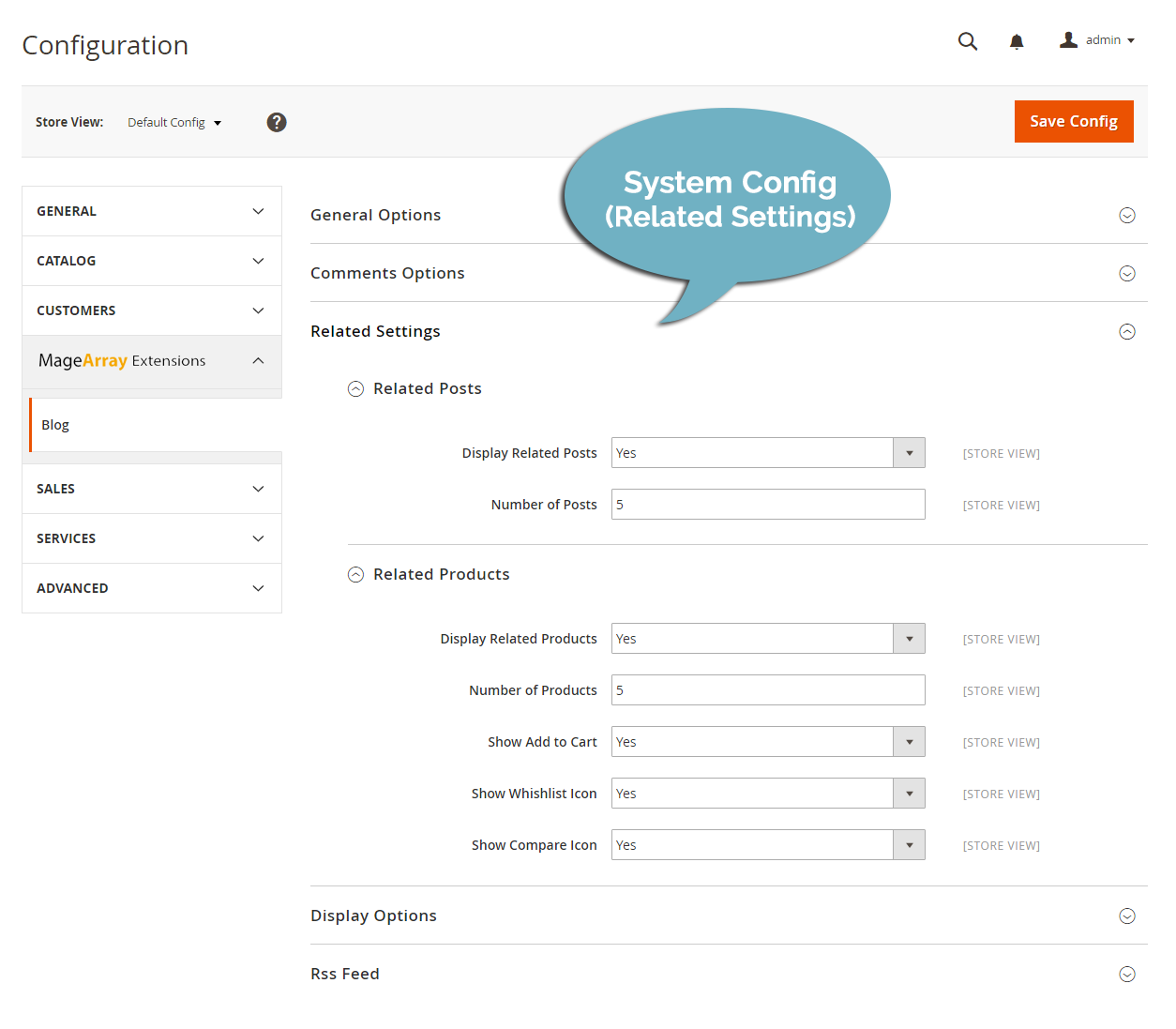Open the CUSTOMERS configuration section
This screenshot has width=1176, height=1029.
(x=151, y=310)
